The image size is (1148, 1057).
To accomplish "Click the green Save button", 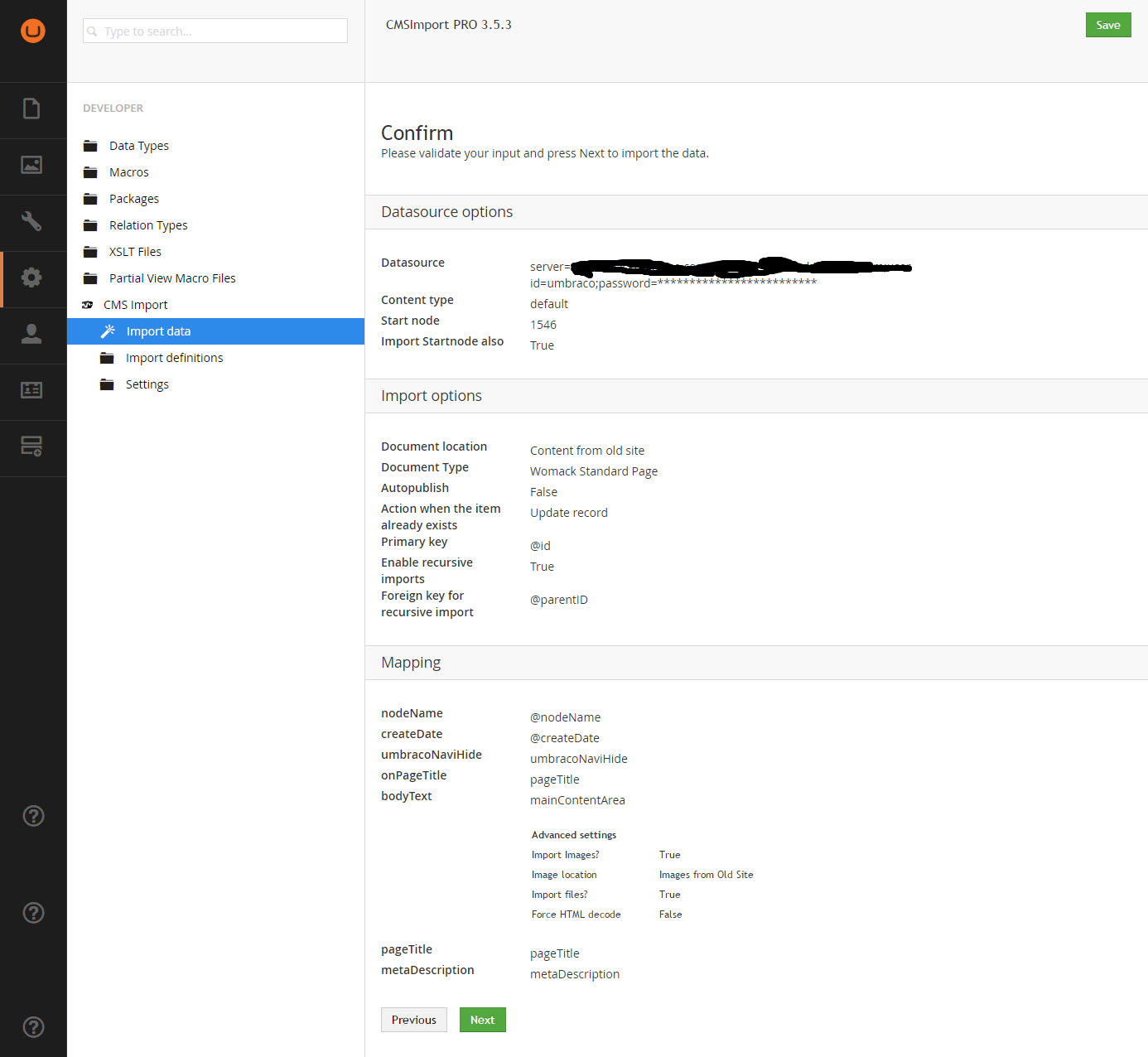I will 1108,25.
